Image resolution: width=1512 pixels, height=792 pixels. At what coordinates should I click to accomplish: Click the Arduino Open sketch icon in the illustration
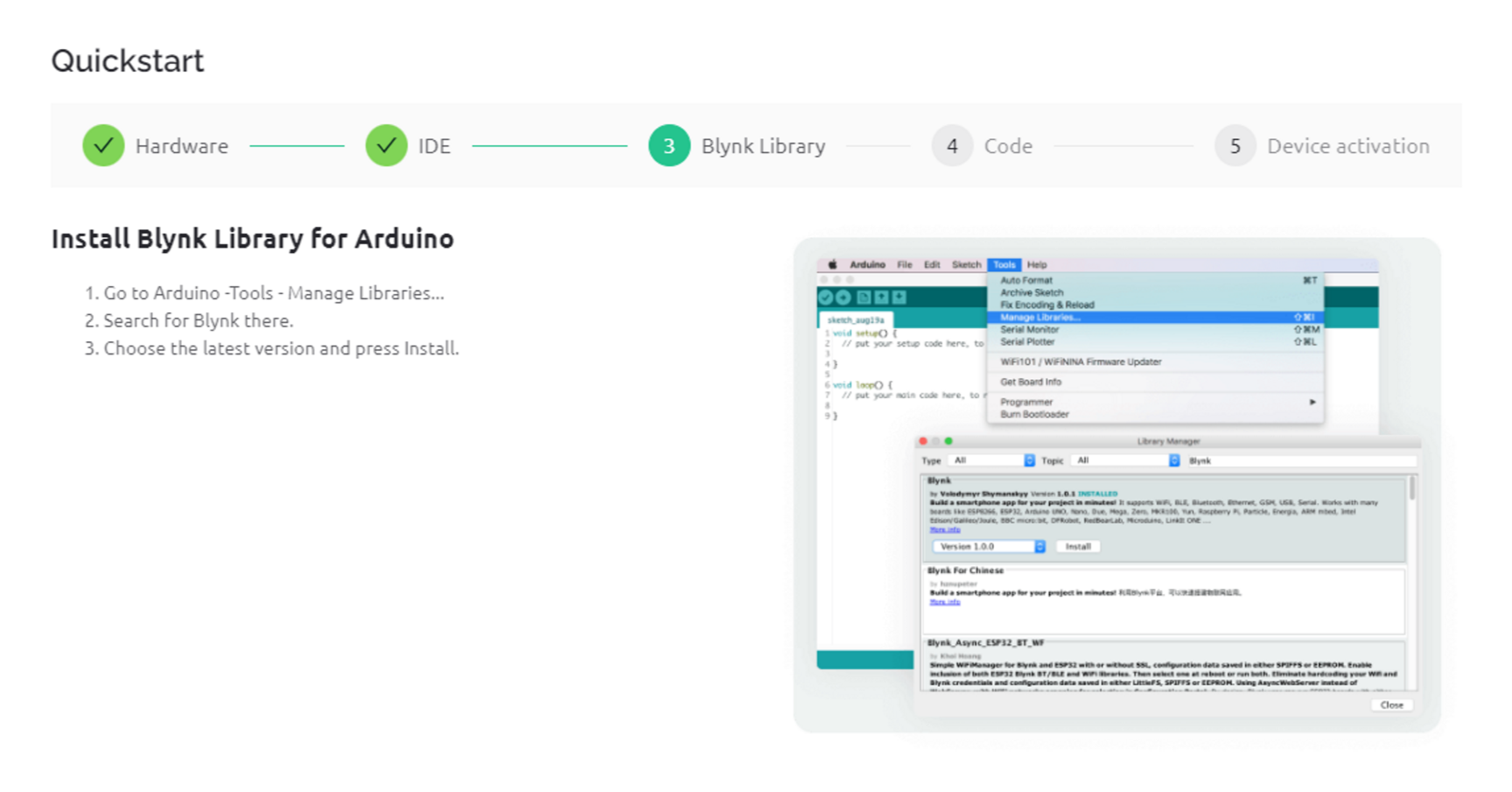coord(881,298)
